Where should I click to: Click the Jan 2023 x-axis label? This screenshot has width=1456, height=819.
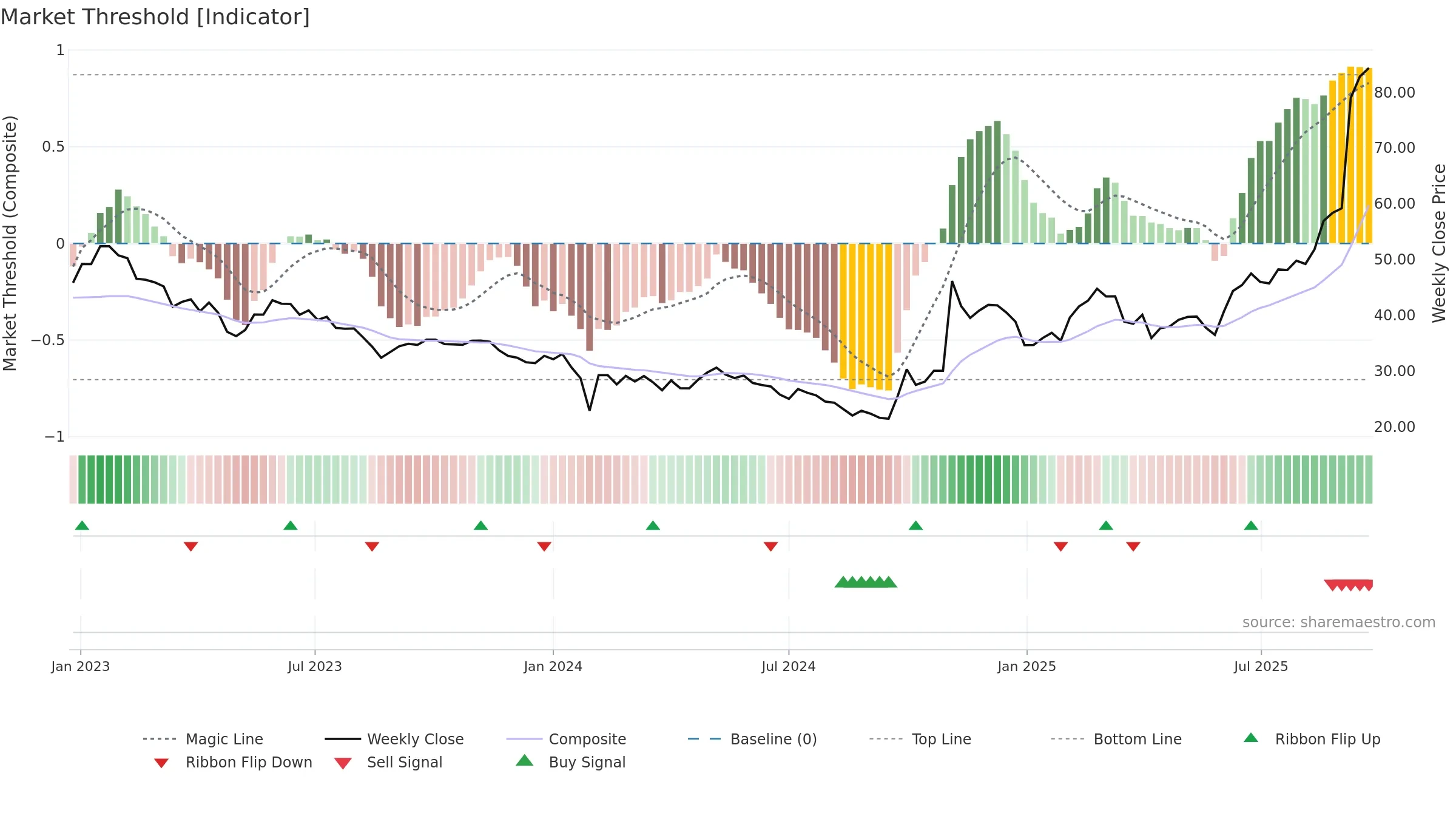point(81,666)
